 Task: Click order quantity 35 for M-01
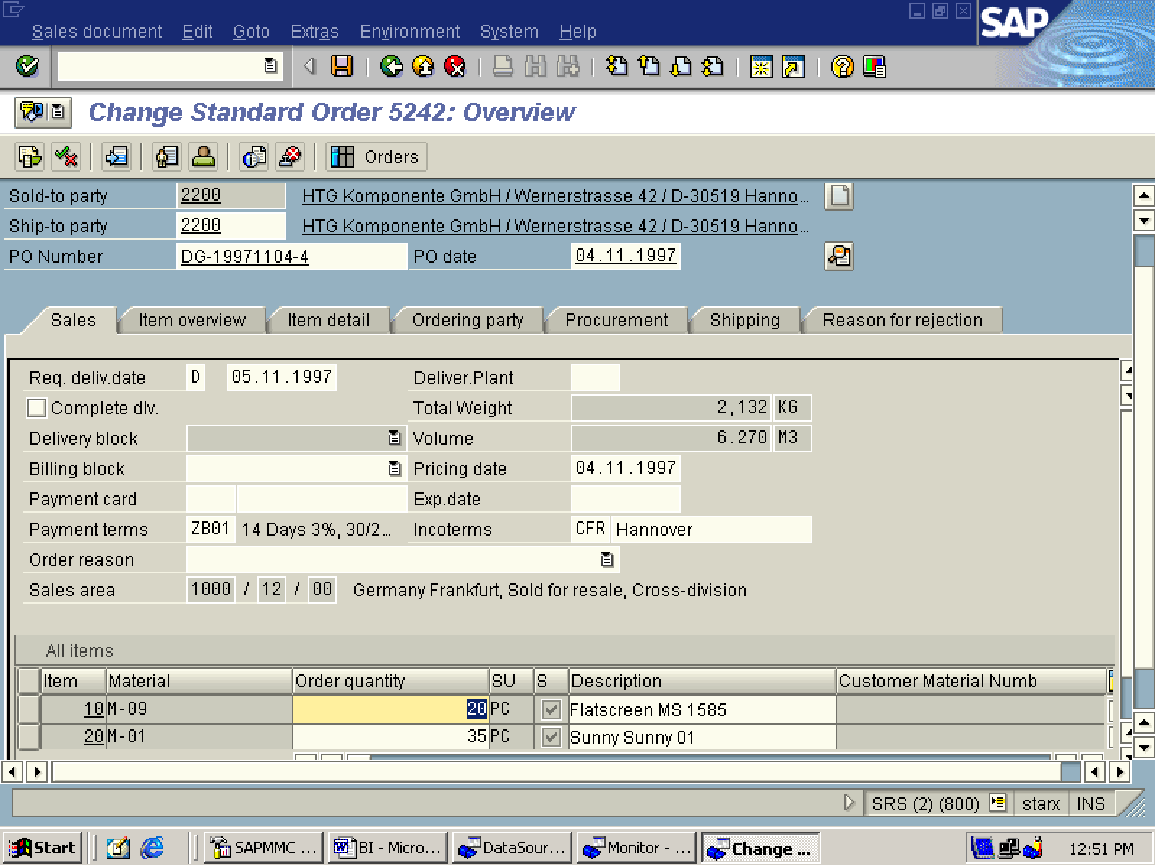click(390, 736)
